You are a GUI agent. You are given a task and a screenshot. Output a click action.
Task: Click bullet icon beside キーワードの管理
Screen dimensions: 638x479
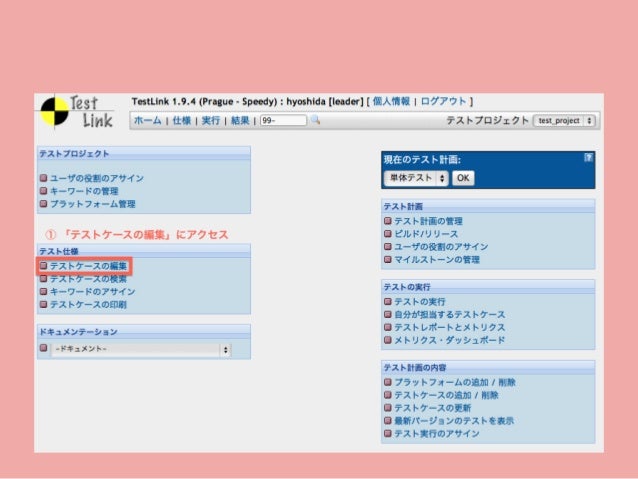pyautogui.click(x=44, y=191)
